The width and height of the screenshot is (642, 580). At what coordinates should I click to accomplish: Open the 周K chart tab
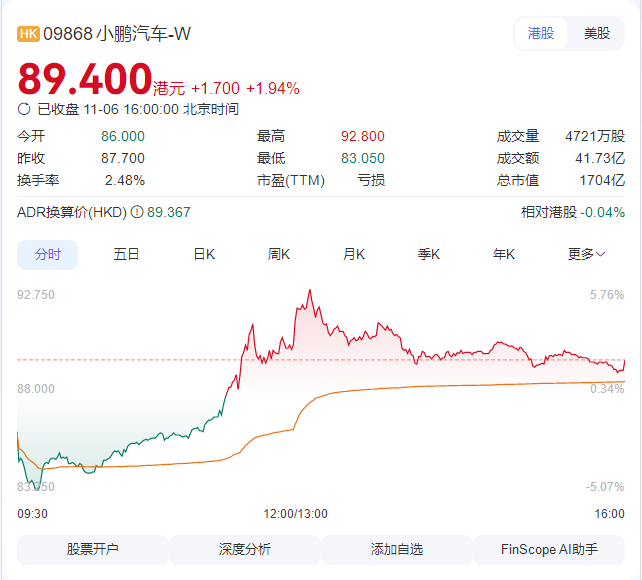click(x=279, y=254)
